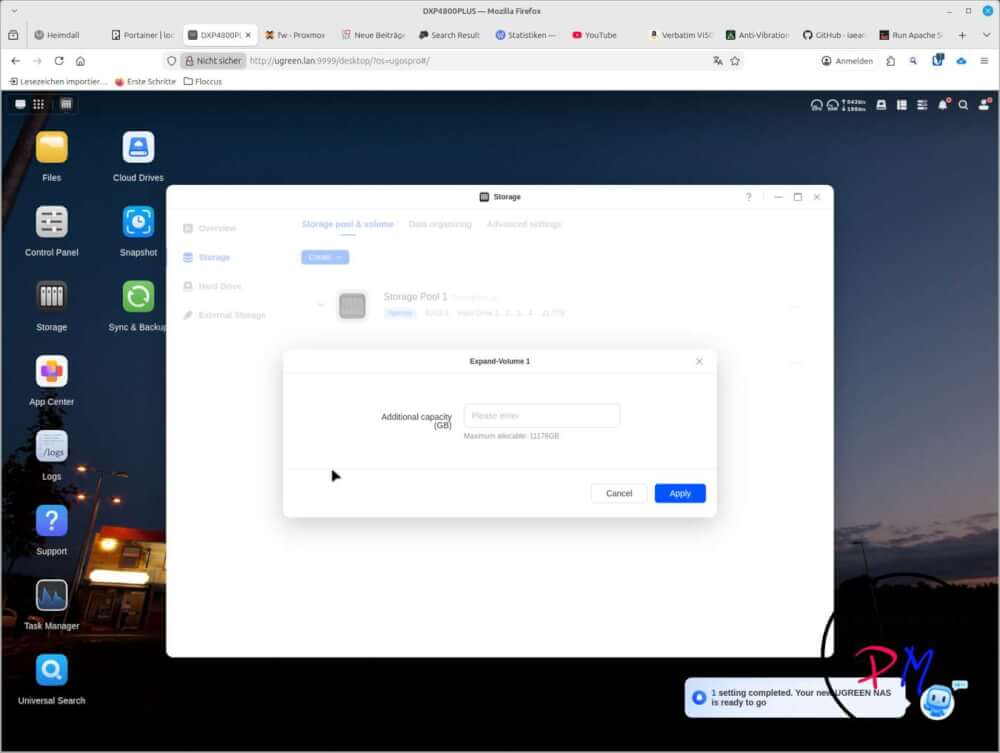Open the Task Manager app
Viewport: 1000px width, 753px height.
click(51, 596)
